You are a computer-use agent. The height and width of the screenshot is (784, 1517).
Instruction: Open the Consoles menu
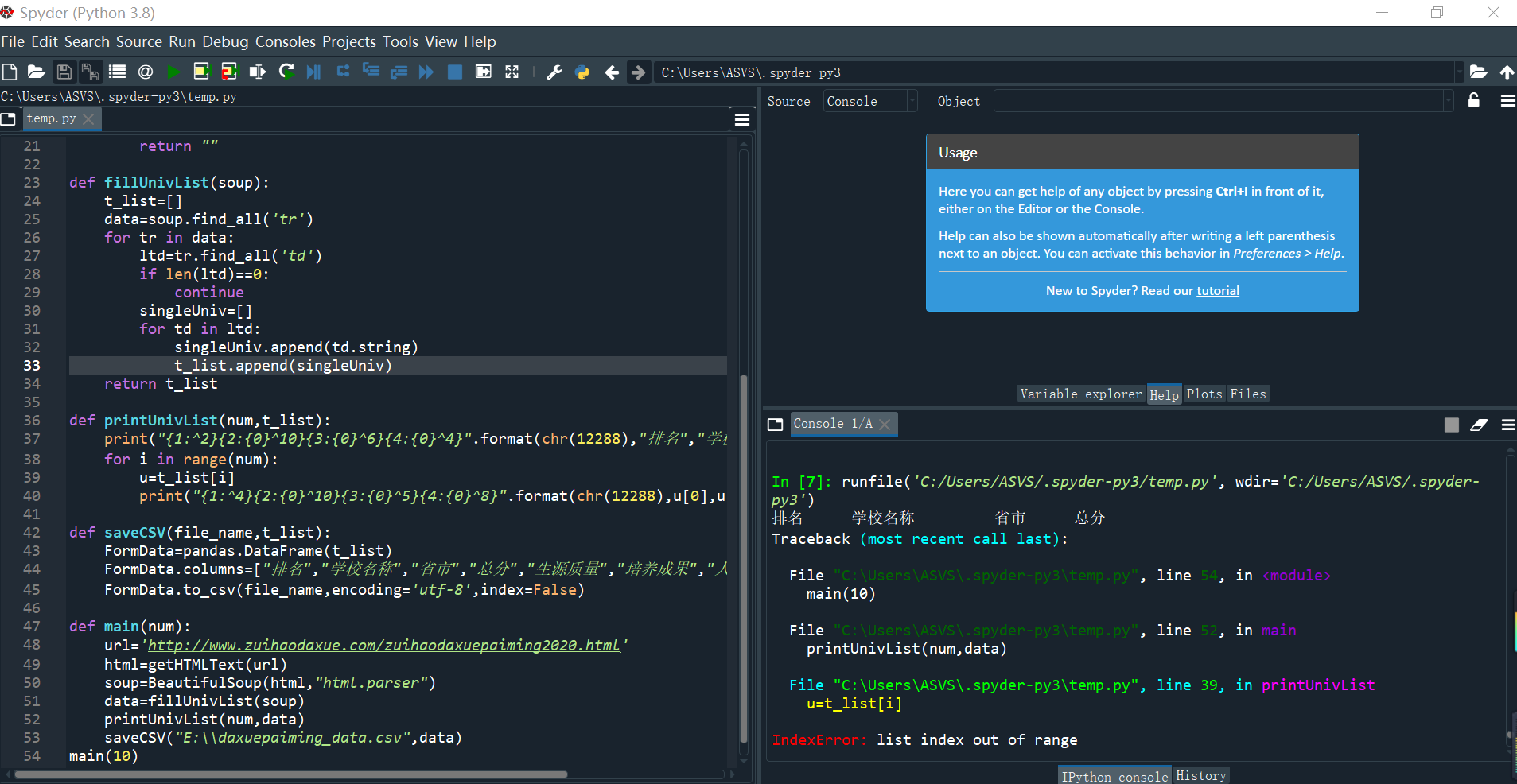coord(286,41)
